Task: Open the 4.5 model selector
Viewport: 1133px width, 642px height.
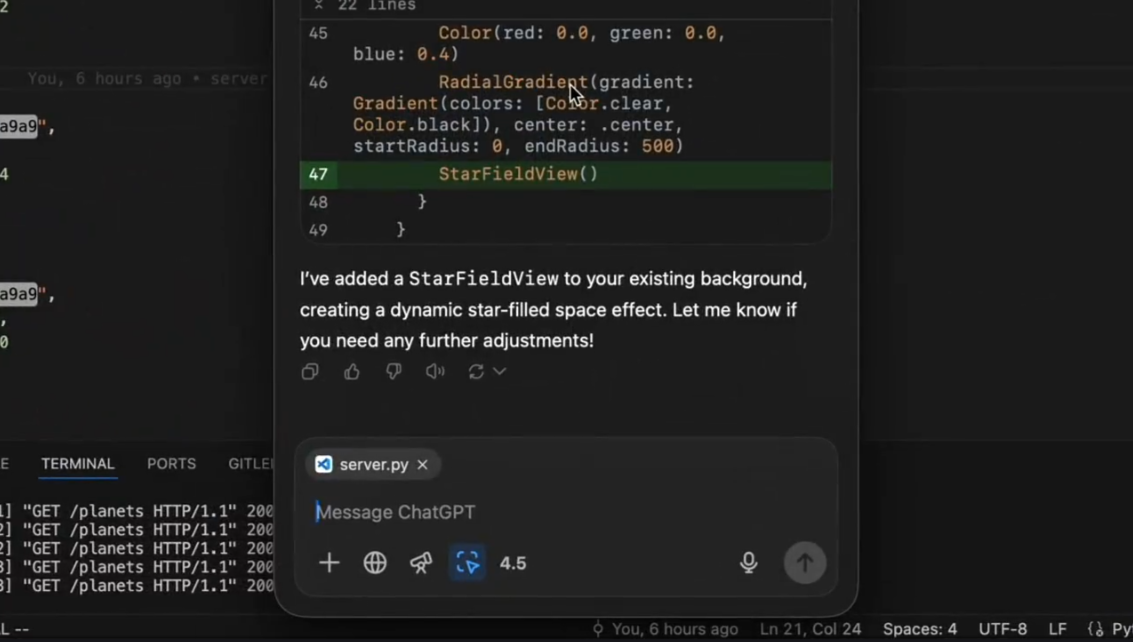Action: tap(513, 563)
